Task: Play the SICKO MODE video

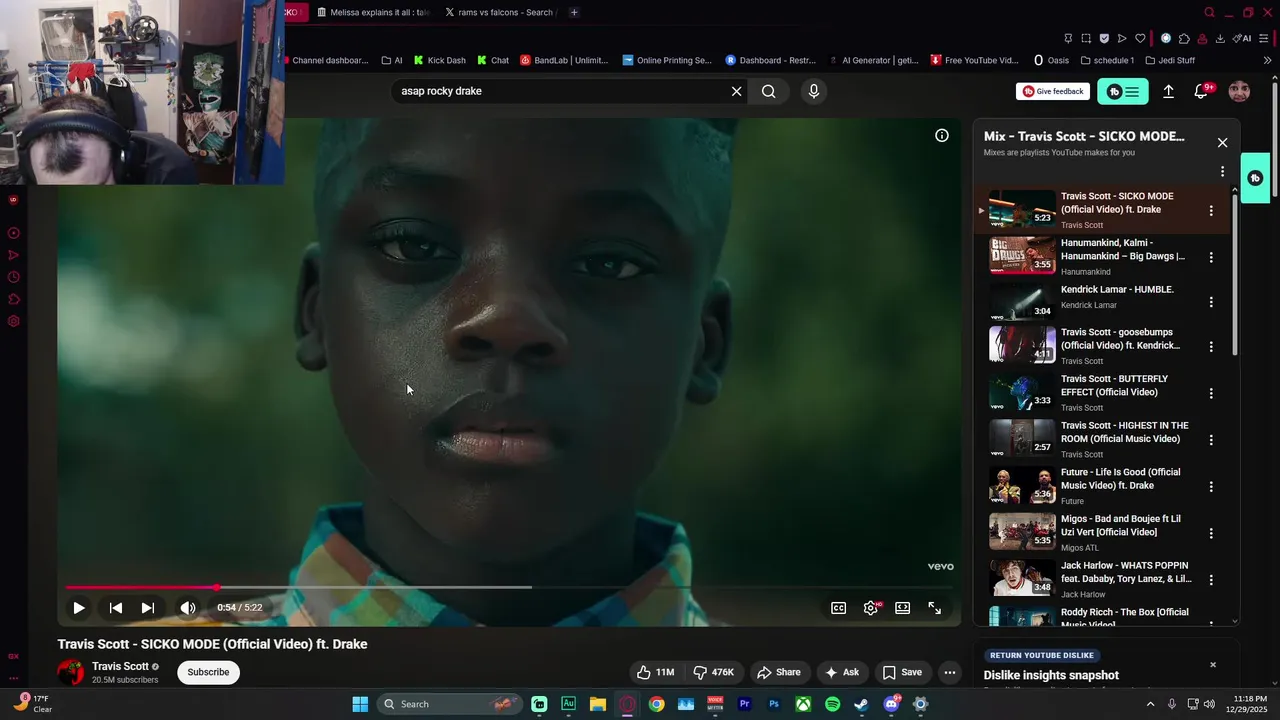Action: pyautogui.click(x=78, y=608)
